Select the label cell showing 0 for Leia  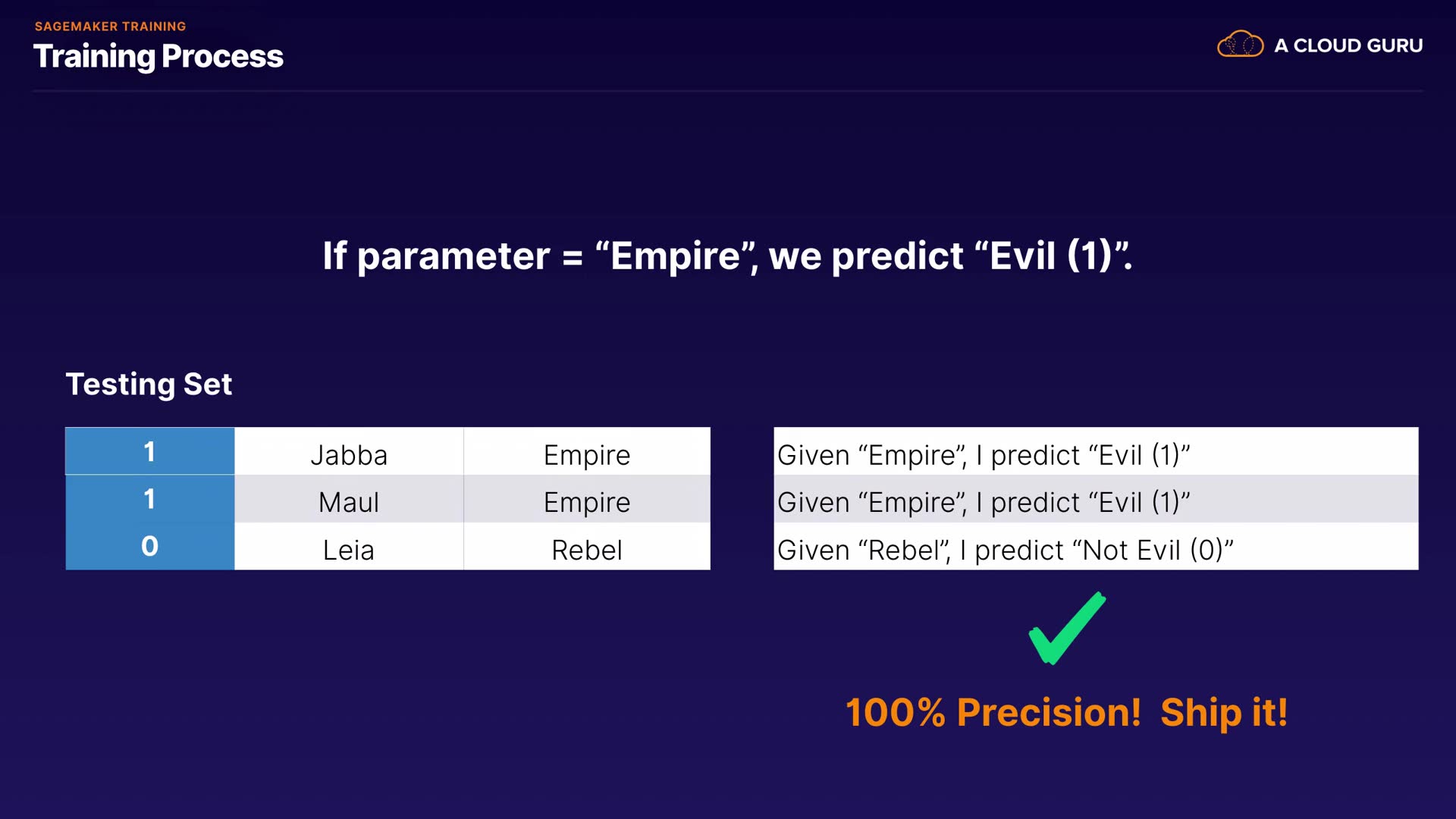point(149,547)
